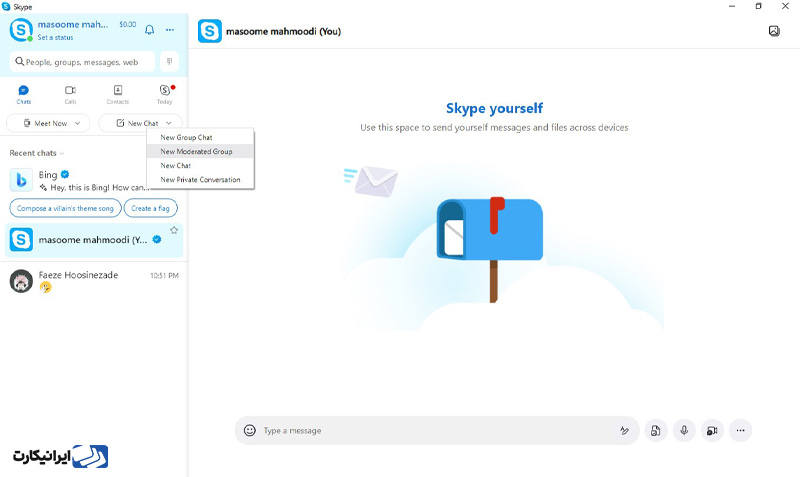Choose New Moderated Group
Viewport: 800px width, 477px height.
(200, 152)
